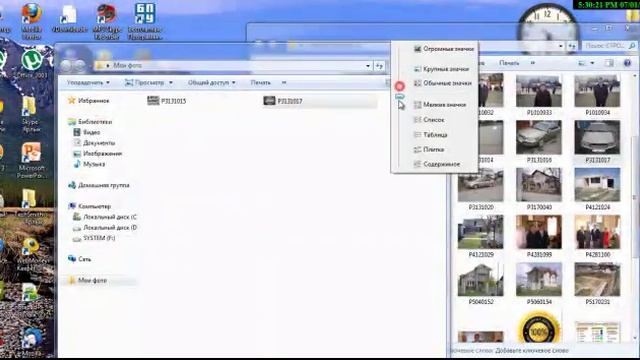Toggle preview pane in back window
The image size is (640, 360).
click(609, 63)
